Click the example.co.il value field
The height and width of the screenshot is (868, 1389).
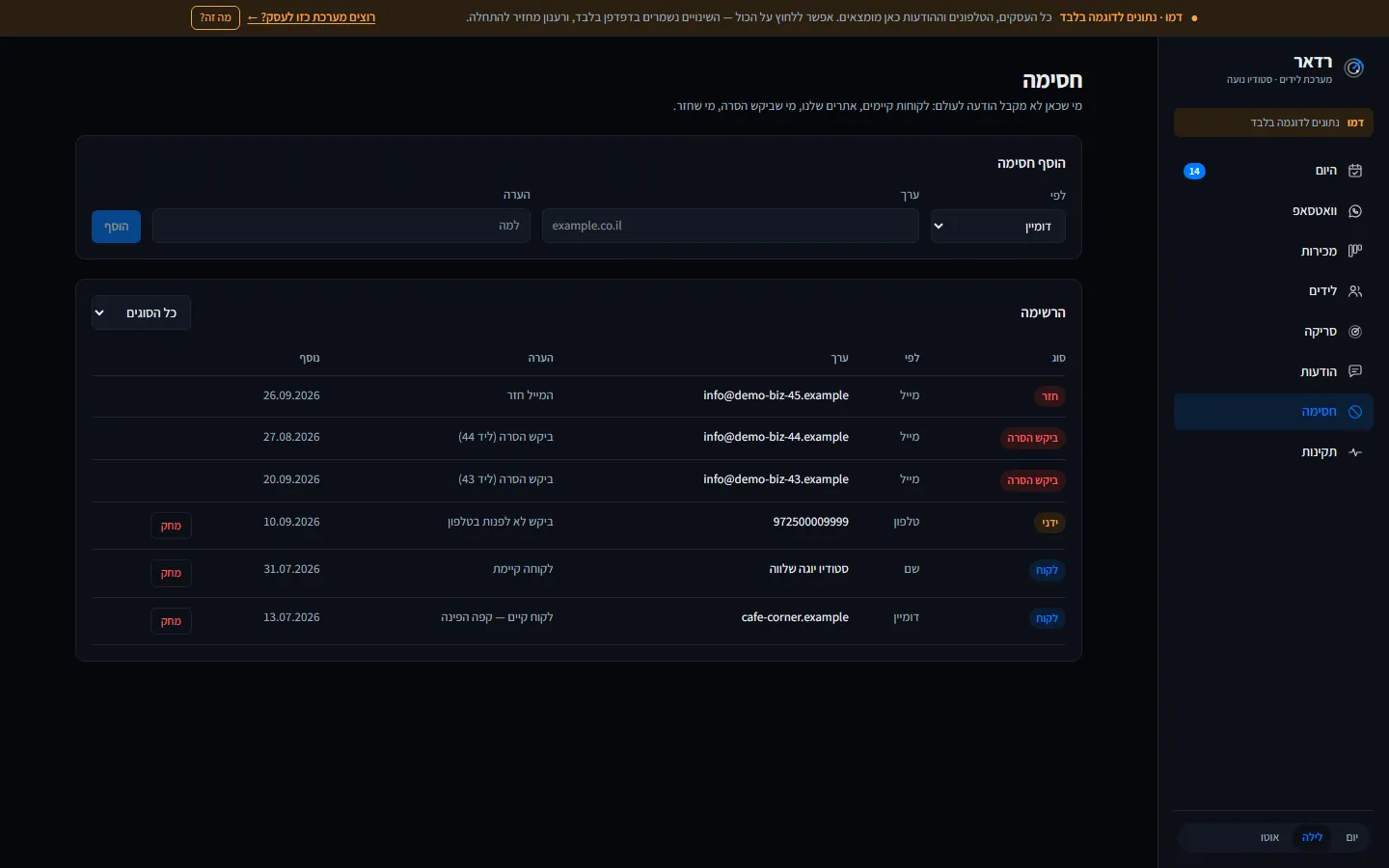[x=730, y=226]
